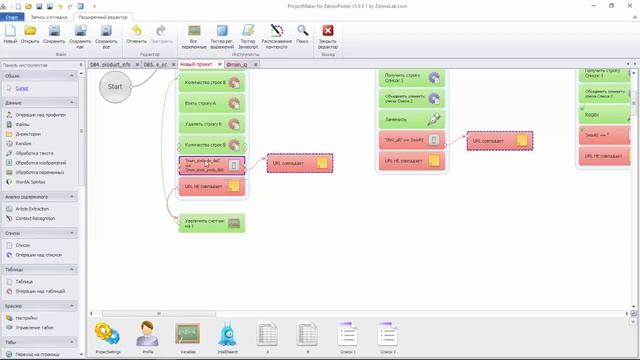Select the Заменить (Replace) green block

(x=412, y=119)
